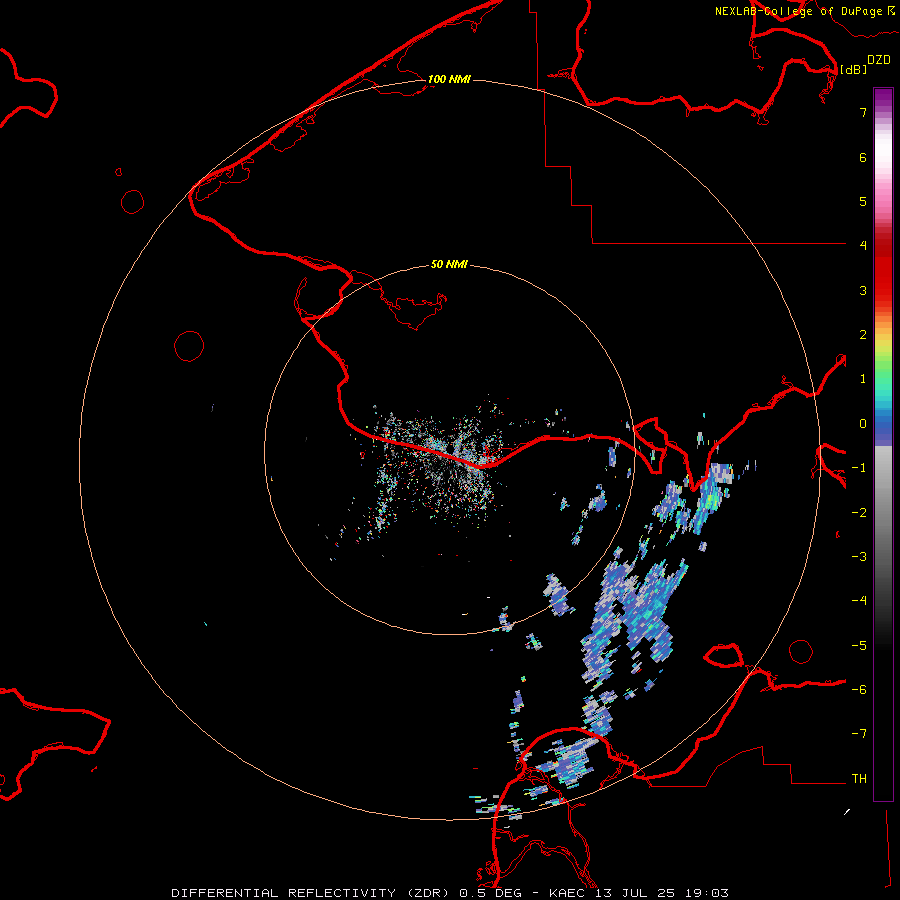The height and width of the screenshot is (900, 900).
Task: Click the '-2' value on the dB scale
Action: [x=859, y=513]
